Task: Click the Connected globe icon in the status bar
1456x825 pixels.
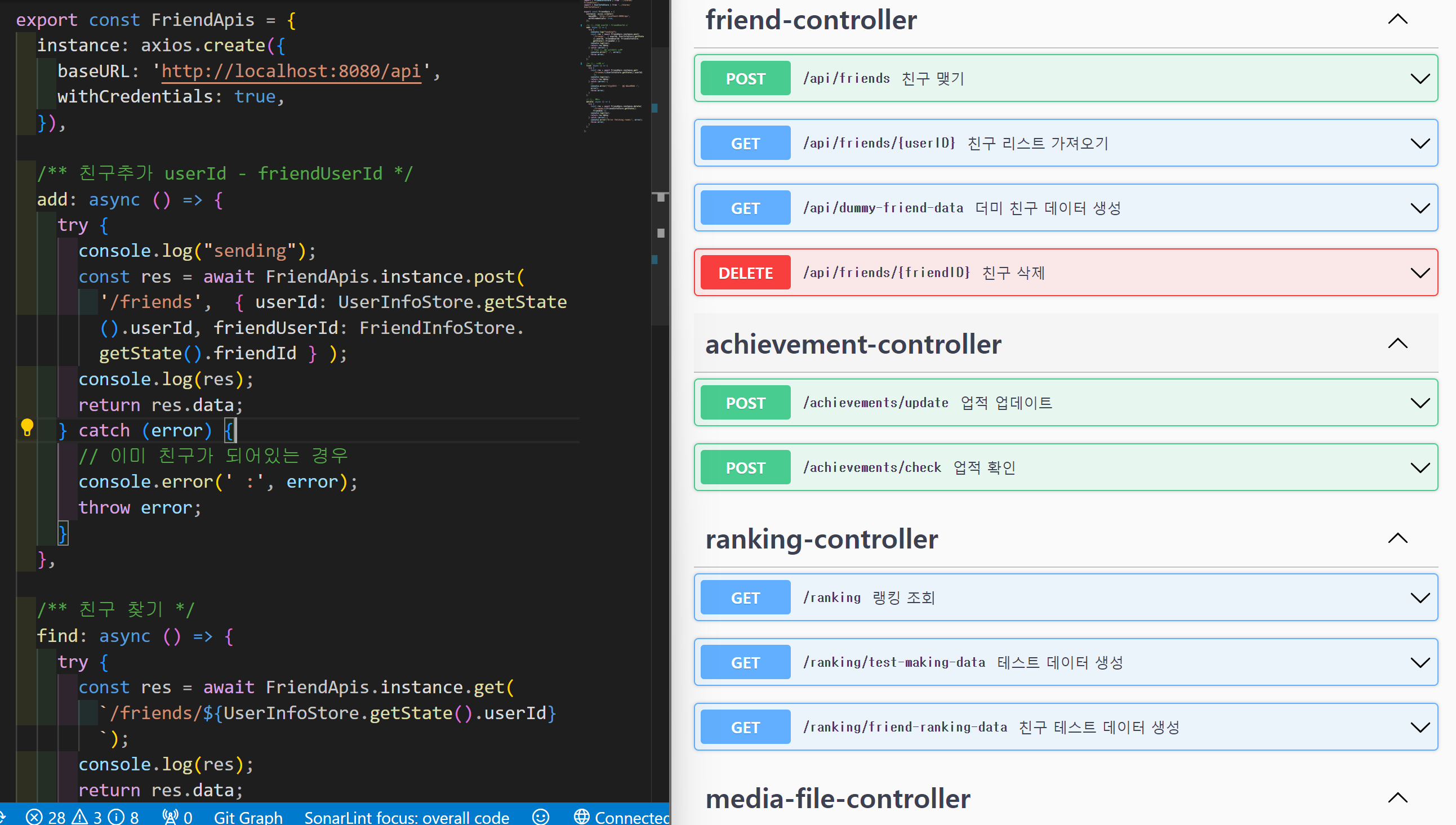Action: click(581, 817)
